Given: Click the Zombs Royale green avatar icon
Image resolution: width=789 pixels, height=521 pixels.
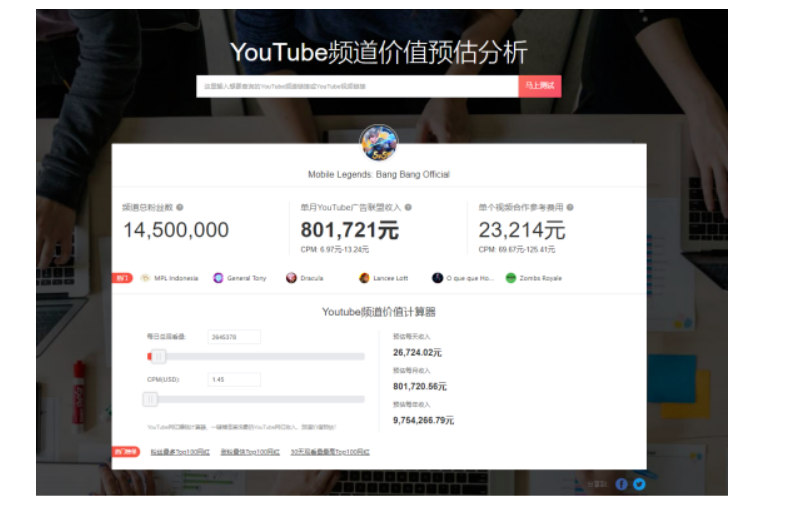Looking at the screenshot, I should click(511, 278).
